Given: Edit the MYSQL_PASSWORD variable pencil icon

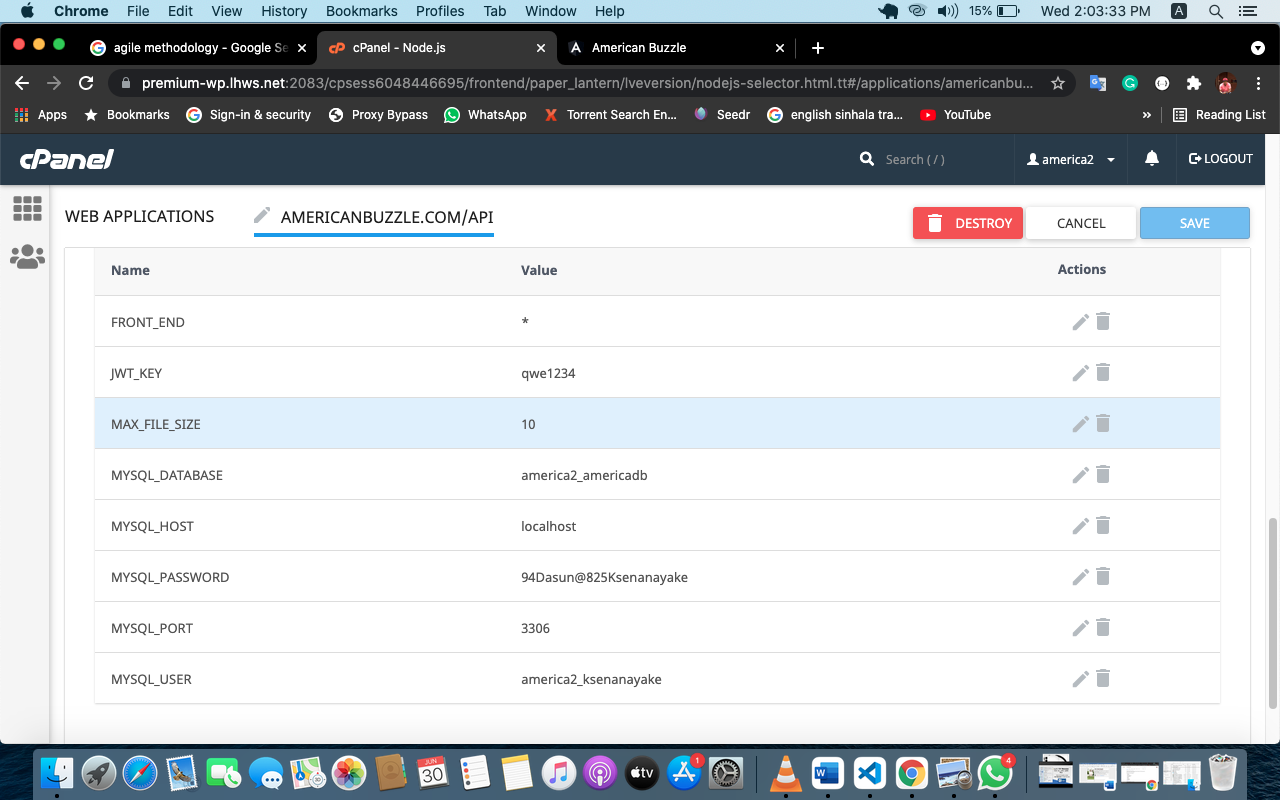Looking at the screenshot, I should coord(1080,577).
